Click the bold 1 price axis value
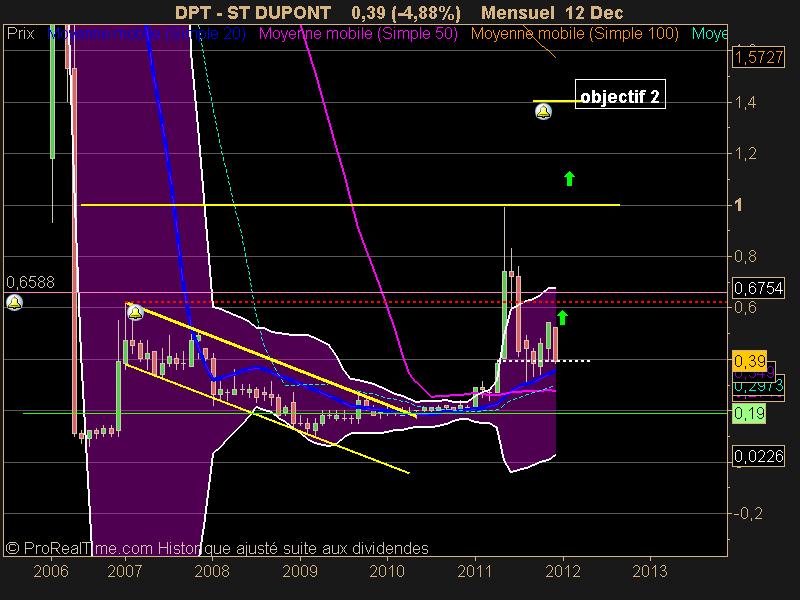This screenshot has height=600, width=800. click(x=738, y=205)
